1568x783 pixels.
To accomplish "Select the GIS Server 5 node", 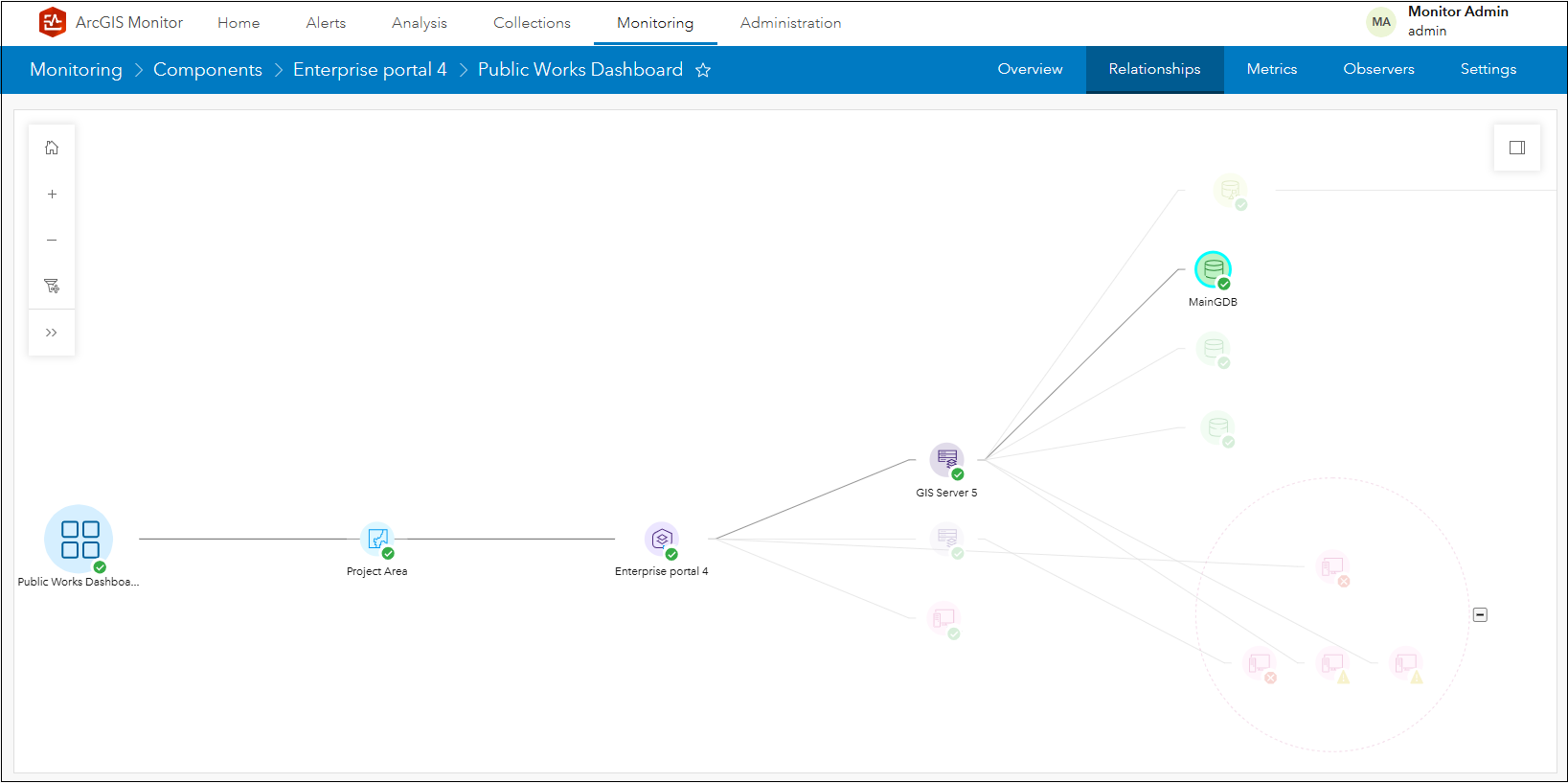I will click(947, 460).
